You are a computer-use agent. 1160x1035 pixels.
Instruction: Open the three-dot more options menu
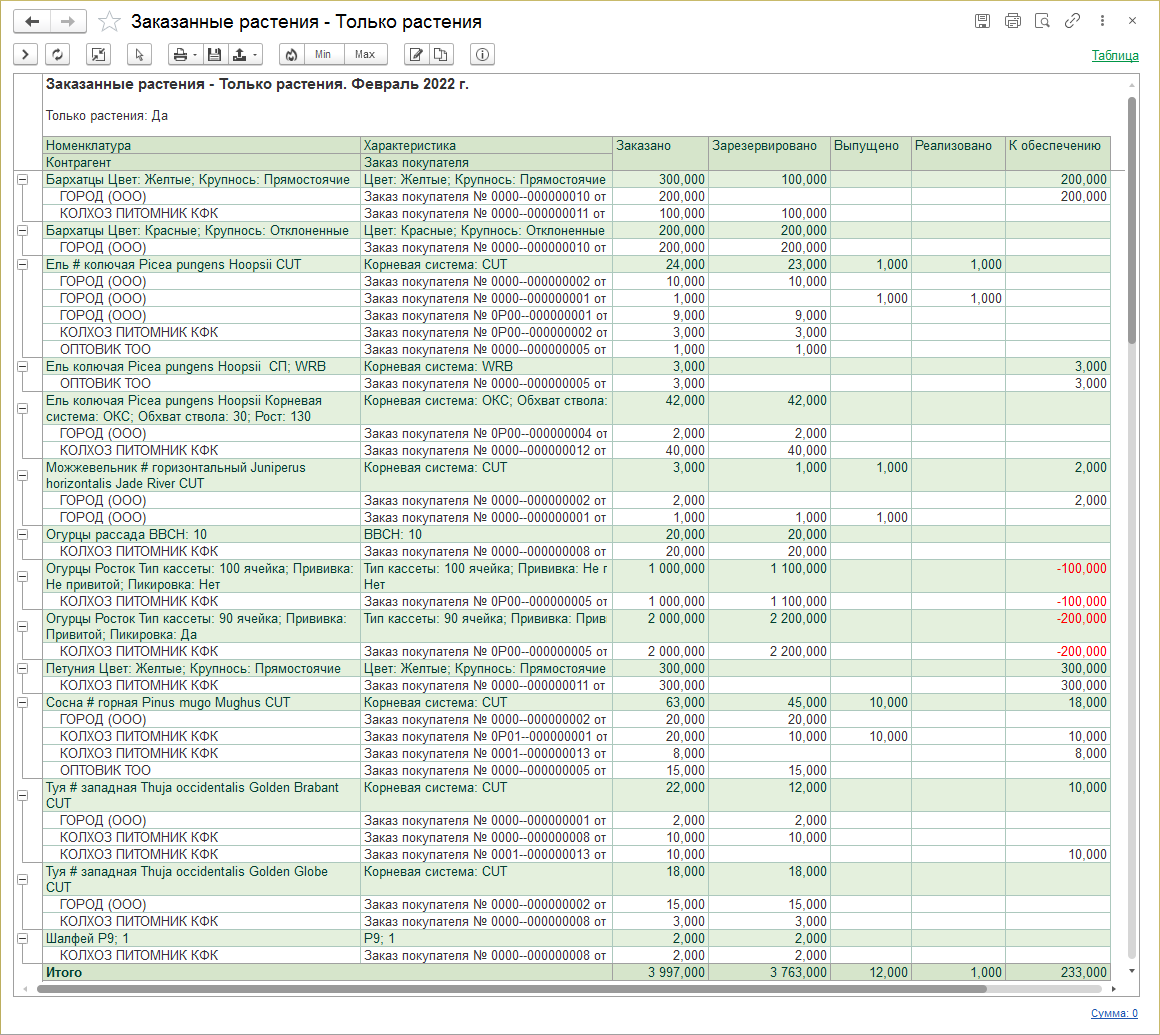pyautogui.click(x=1102, y=21)
